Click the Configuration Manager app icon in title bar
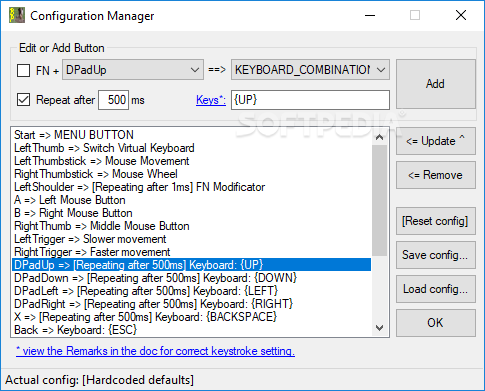 coord(17,15)
